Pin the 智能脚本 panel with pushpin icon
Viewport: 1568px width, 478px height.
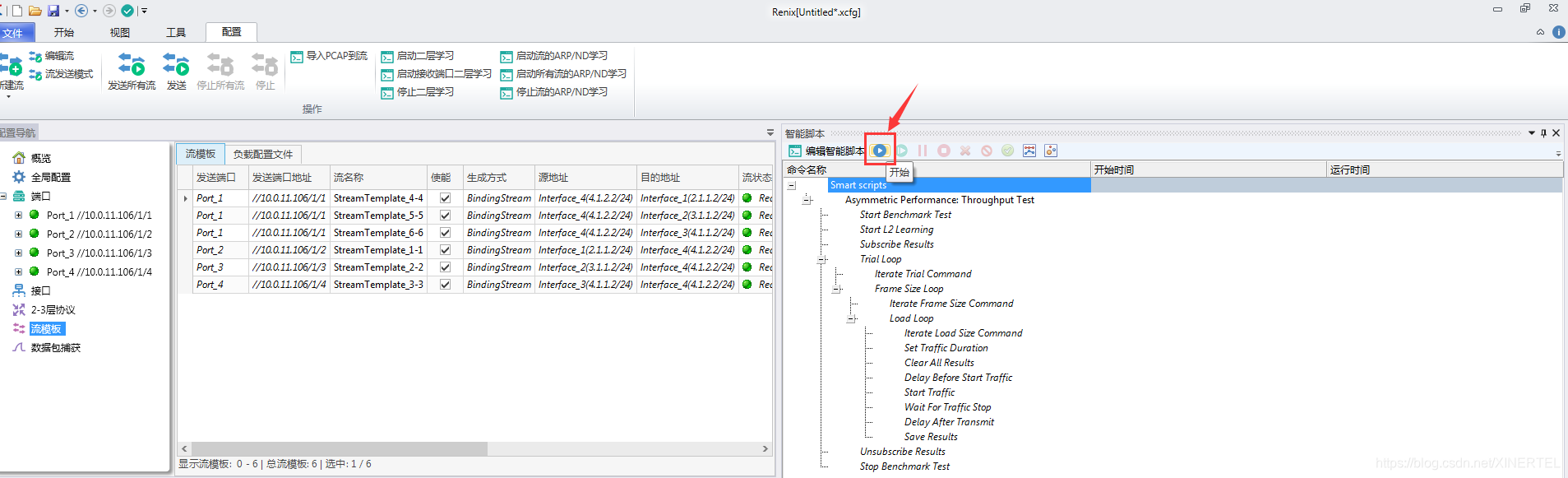point(1543,132)
